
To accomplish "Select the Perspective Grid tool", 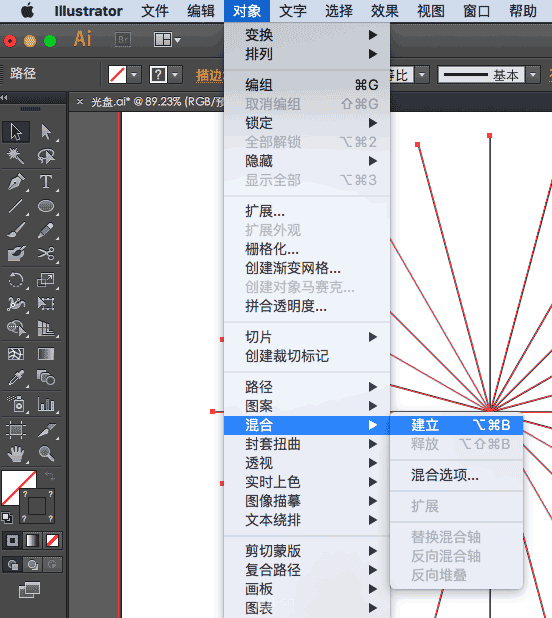I will point(46,328).
